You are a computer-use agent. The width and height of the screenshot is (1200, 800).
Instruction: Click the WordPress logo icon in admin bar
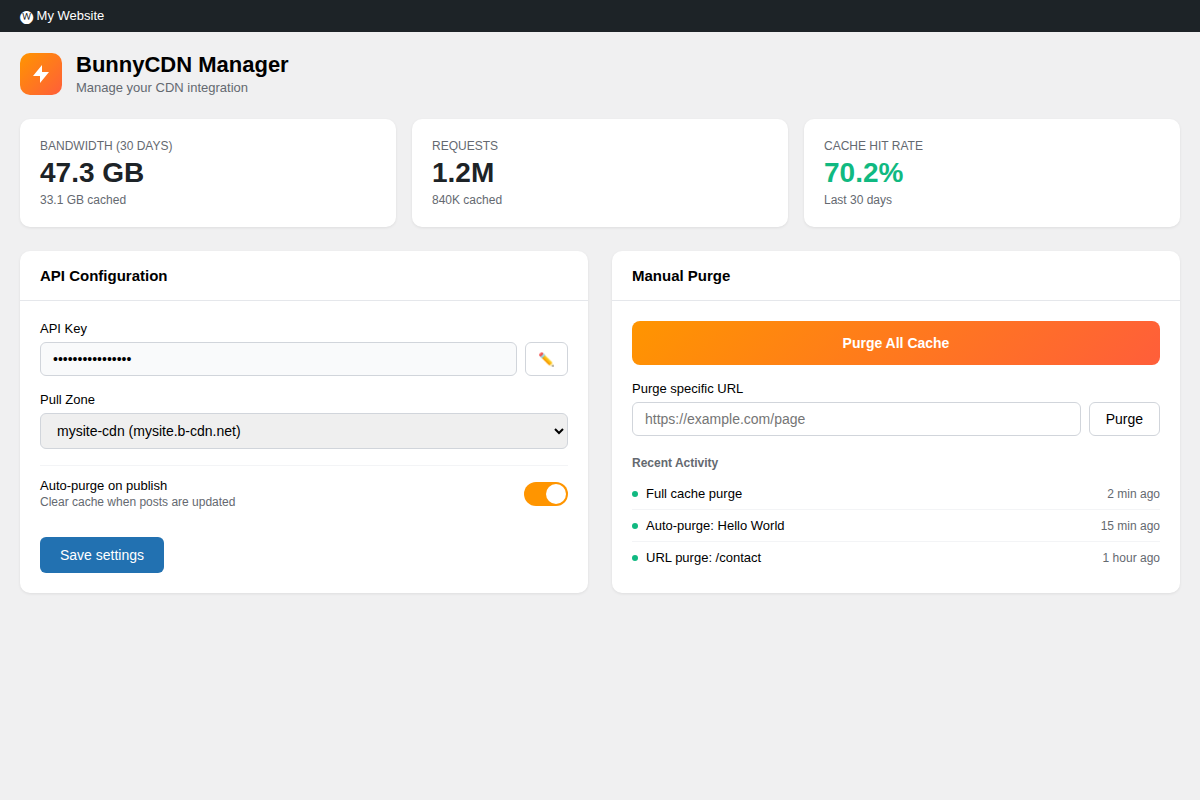[26, 16]
